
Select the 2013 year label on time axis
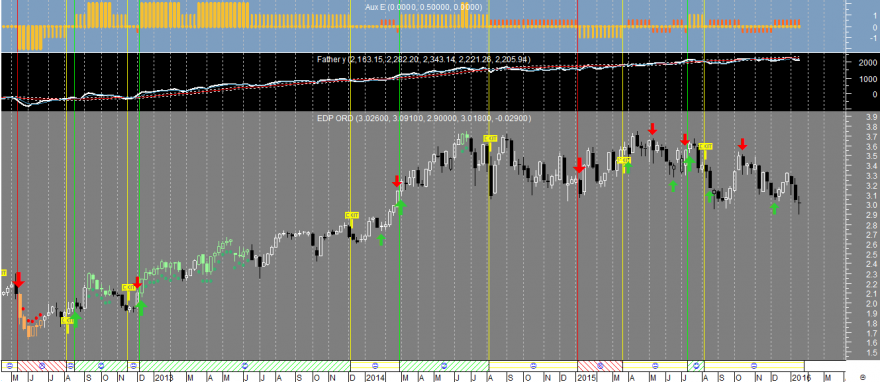click(x=164, y=378)
